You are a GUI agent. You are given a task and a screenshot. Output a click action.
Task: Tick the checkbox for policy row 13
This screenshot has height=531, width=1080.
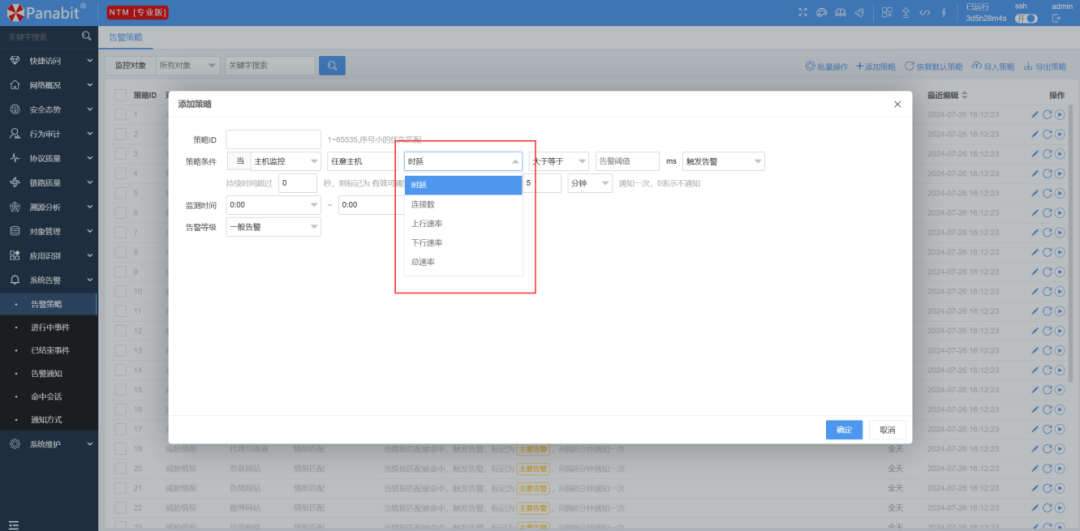(x=121, y=350)
